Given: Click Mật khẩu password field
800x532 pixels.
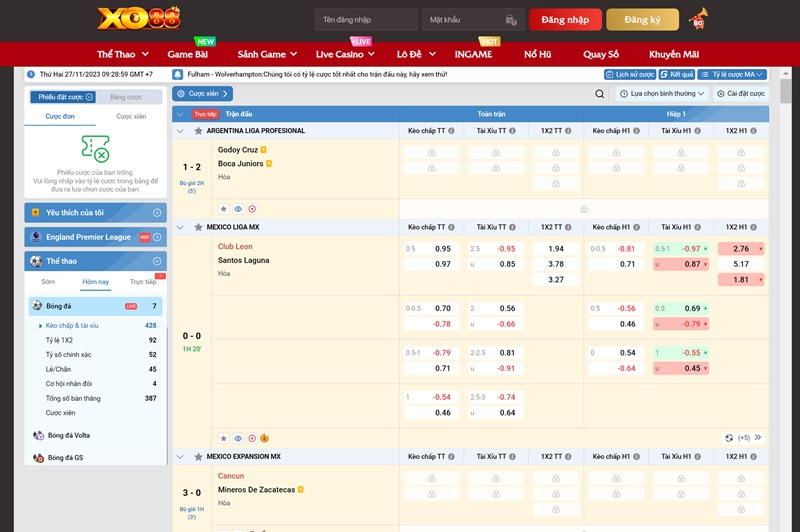Looking at the screenshot, I should click(x=473, y=20).
